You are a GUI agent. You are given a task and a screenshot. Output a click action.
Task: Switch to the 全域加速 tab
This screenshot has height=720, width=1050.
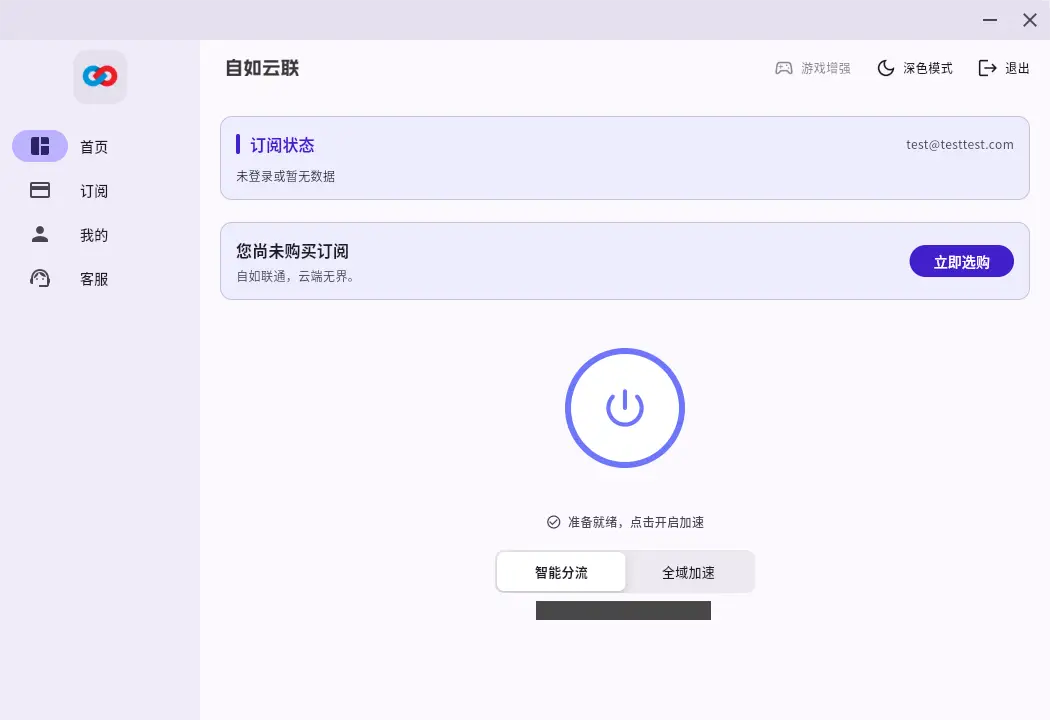click(x=689, y=571)
